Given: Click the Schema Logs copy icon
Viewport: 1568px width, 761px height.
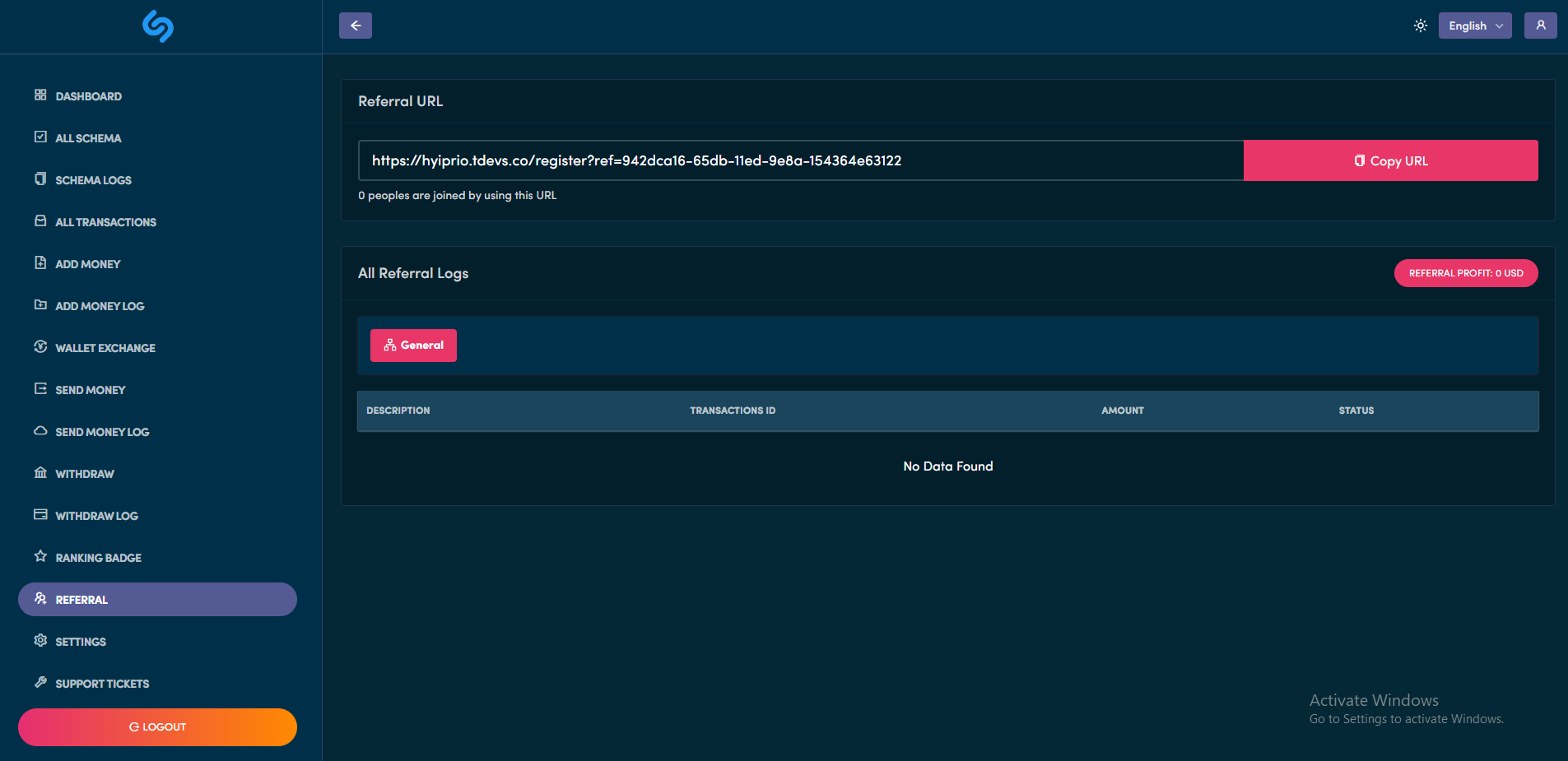Looking at the screenshot, I should [x=40, y=179].
